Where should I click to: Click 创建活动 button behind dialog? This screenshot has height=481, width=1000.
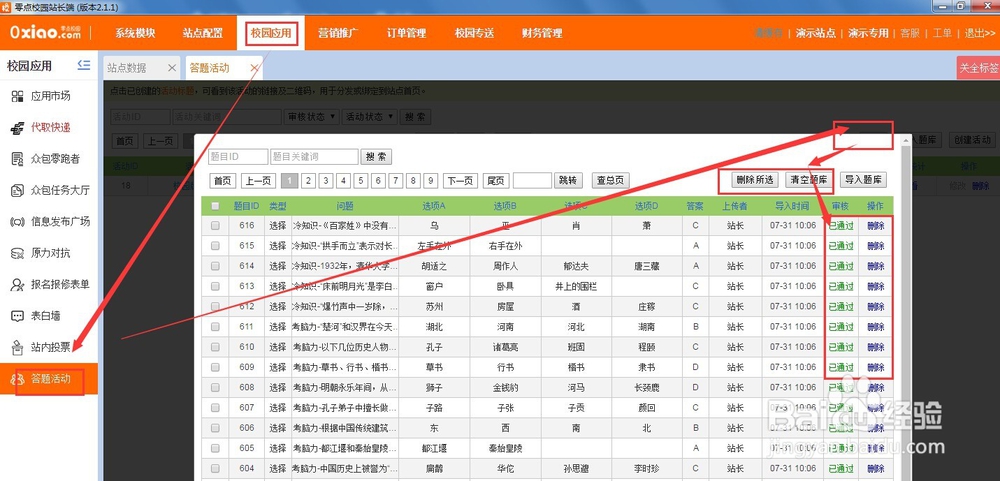click(972, 140)
